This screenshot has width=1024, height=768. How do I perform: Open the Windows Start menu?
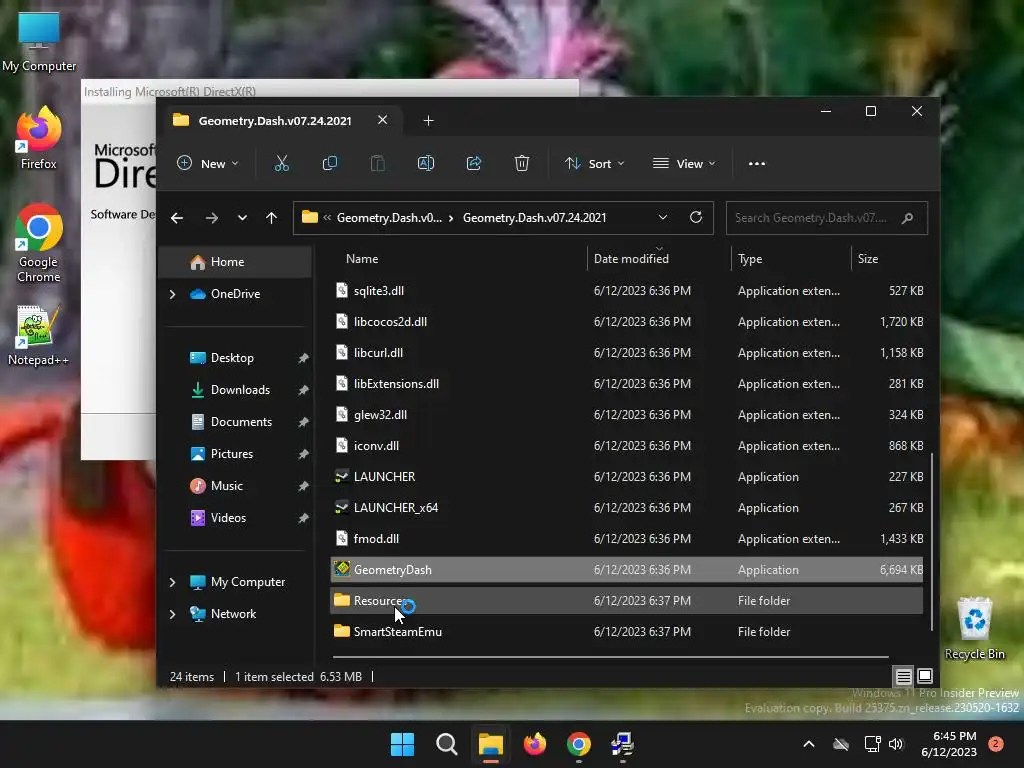tap(402, 744)
